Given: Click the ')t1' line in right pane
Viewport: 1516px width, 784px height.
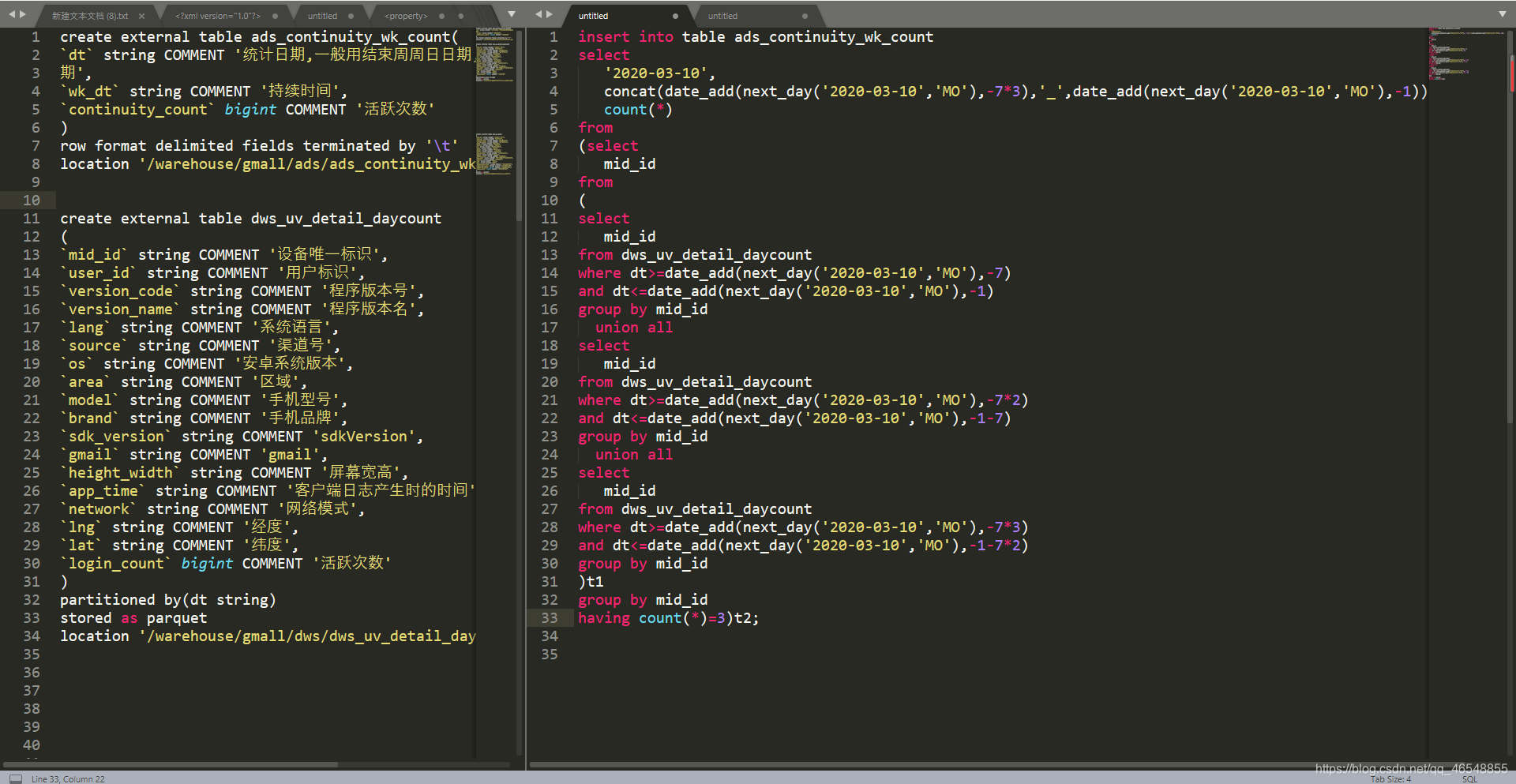Looking at the screenshot, I should 591,582.
